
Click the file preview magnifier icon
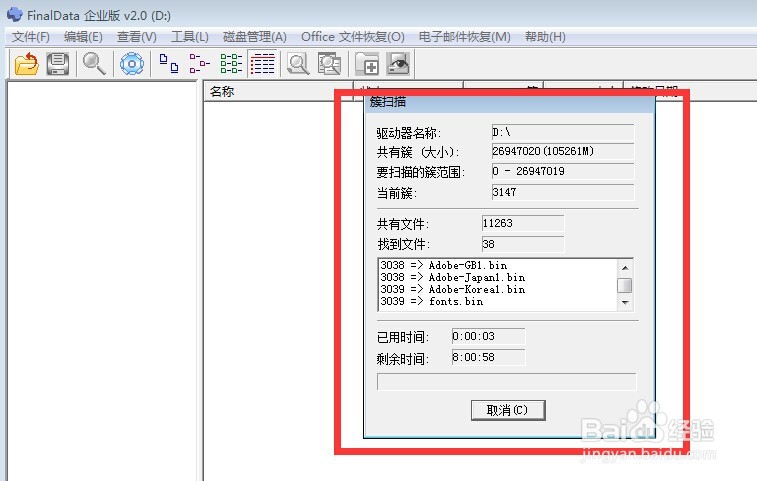298,64
